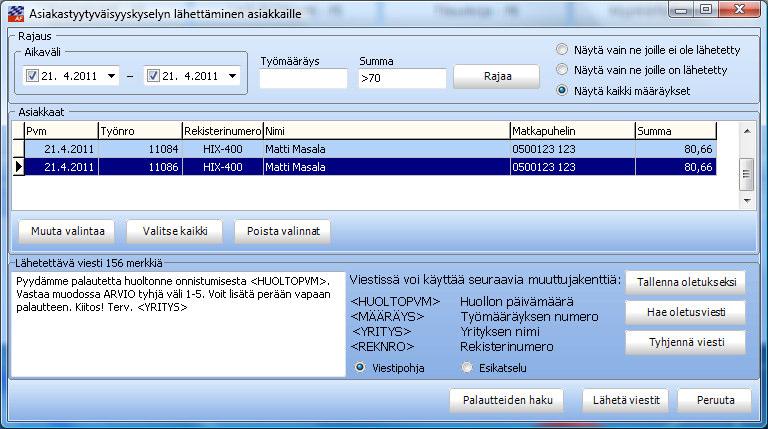Click the Peruuta button
768x429 pixels.
click(715, 400)
